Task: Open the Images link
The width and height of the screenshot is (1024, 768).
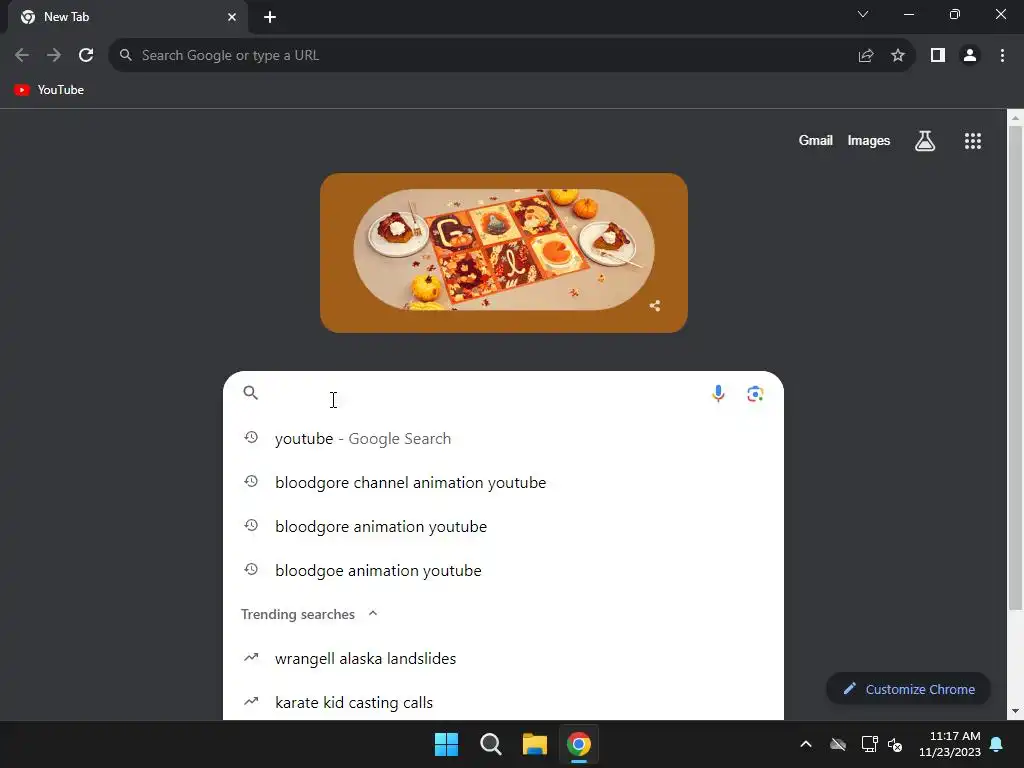Action: tap(869, 140)
